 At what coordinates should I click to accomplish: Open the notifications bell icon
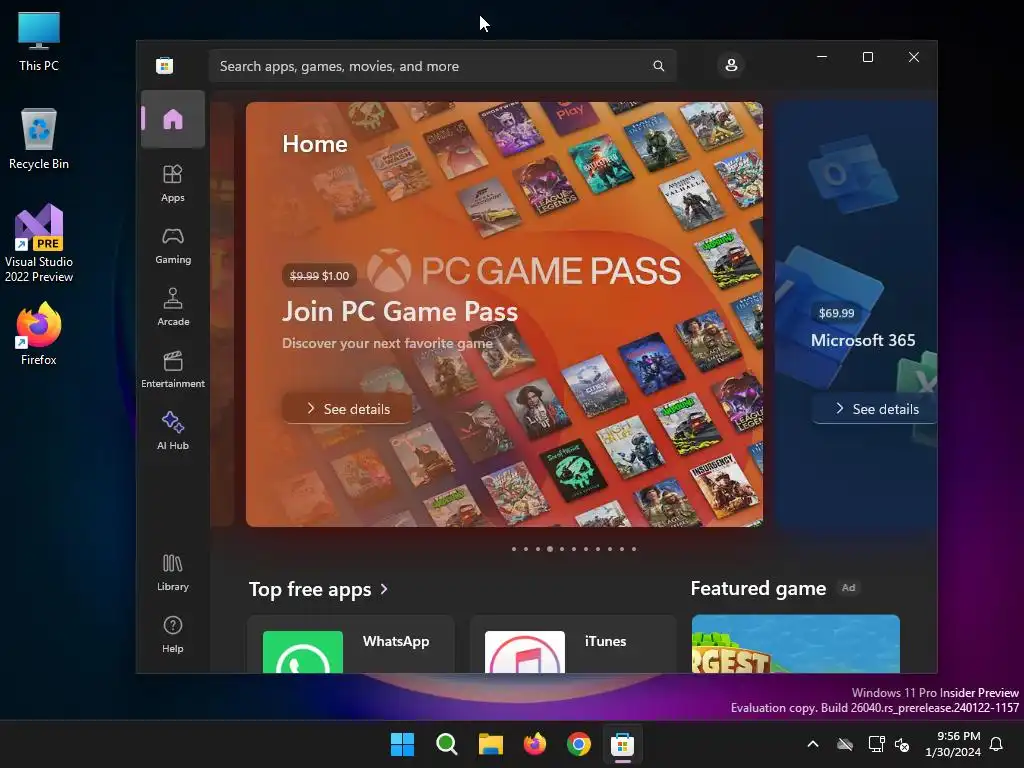click(997, 744)
